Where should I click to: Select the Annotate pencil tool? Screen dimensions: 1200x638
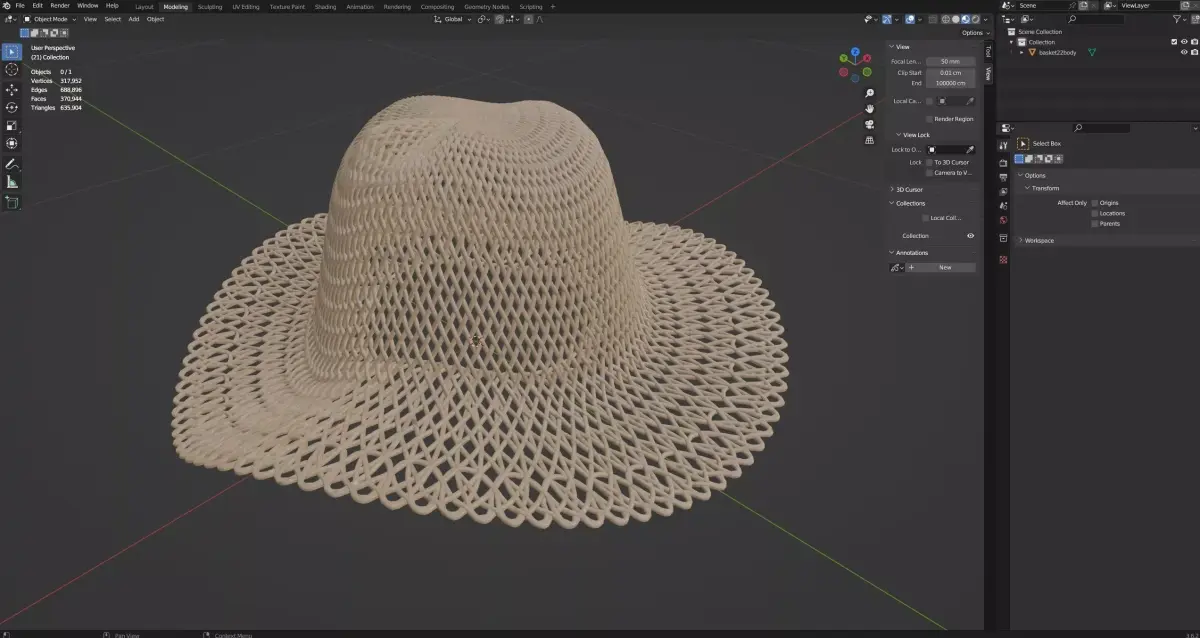pos(12,164)
